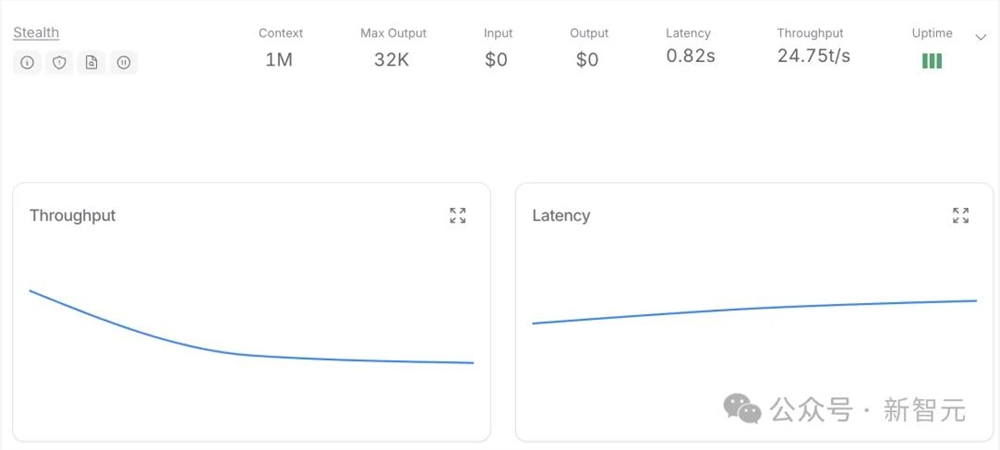Expand the Latency chart to fullscreen

pyautogui.click(x=961, y=215)
